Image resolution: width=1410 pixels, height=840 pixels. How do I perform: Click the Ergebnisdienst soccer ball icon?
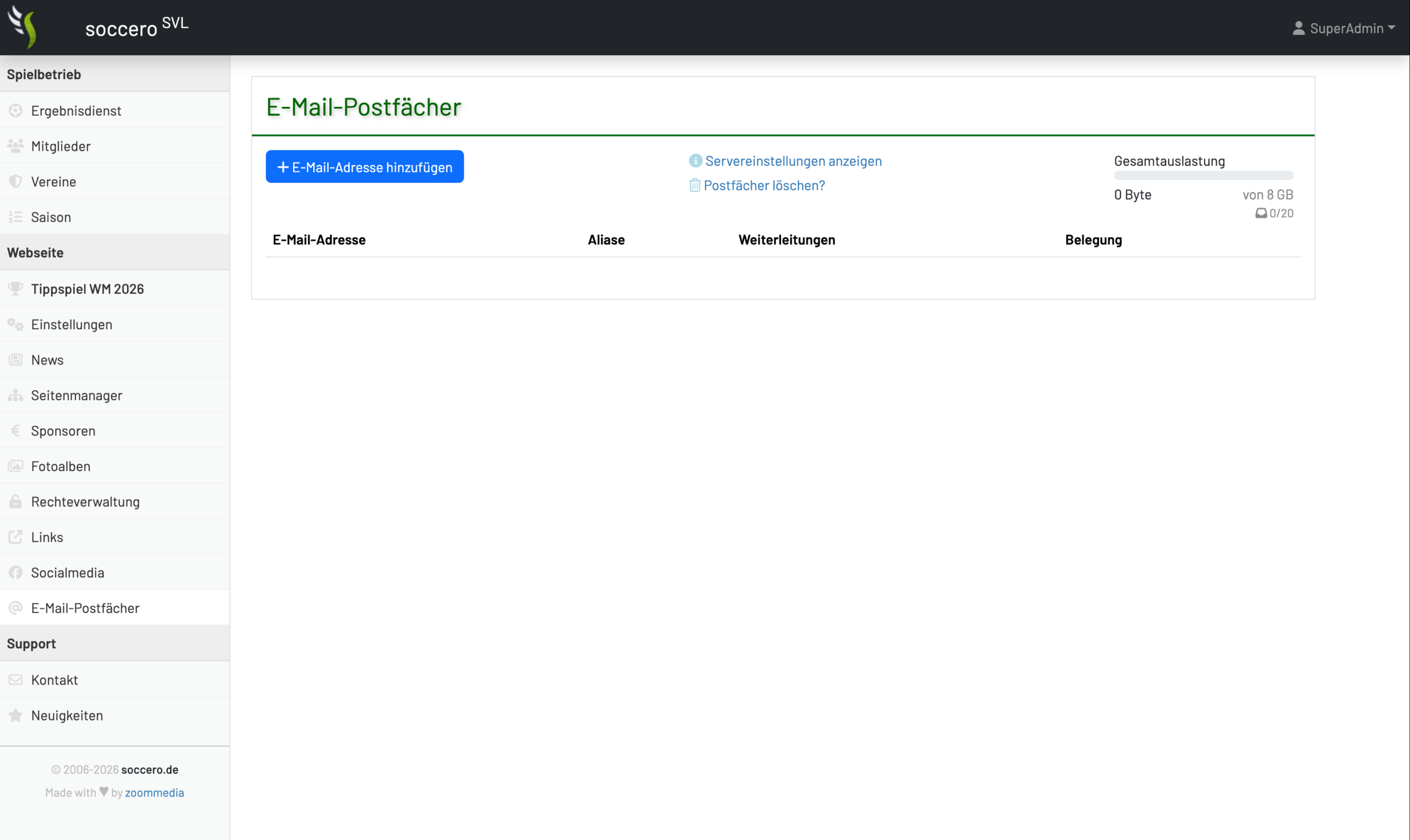15,111
